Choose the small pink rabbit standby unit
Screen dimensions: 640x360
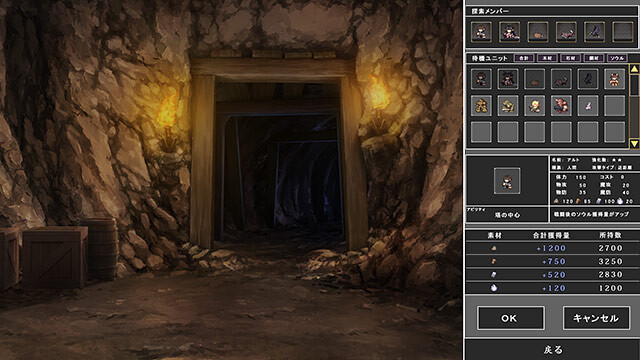point(588,106)
